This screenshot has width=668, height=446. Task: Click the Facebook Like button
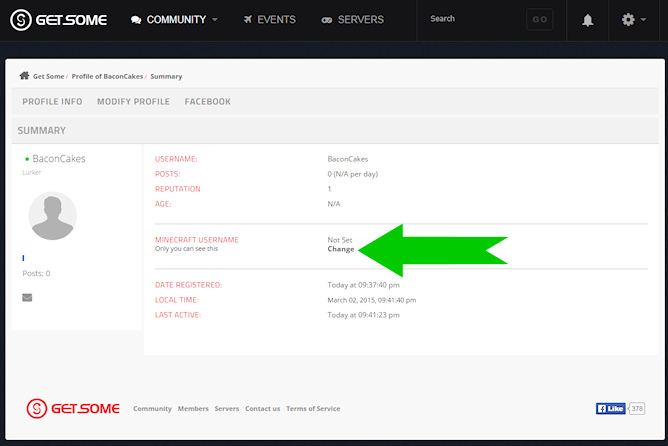[x=610, y=408]
